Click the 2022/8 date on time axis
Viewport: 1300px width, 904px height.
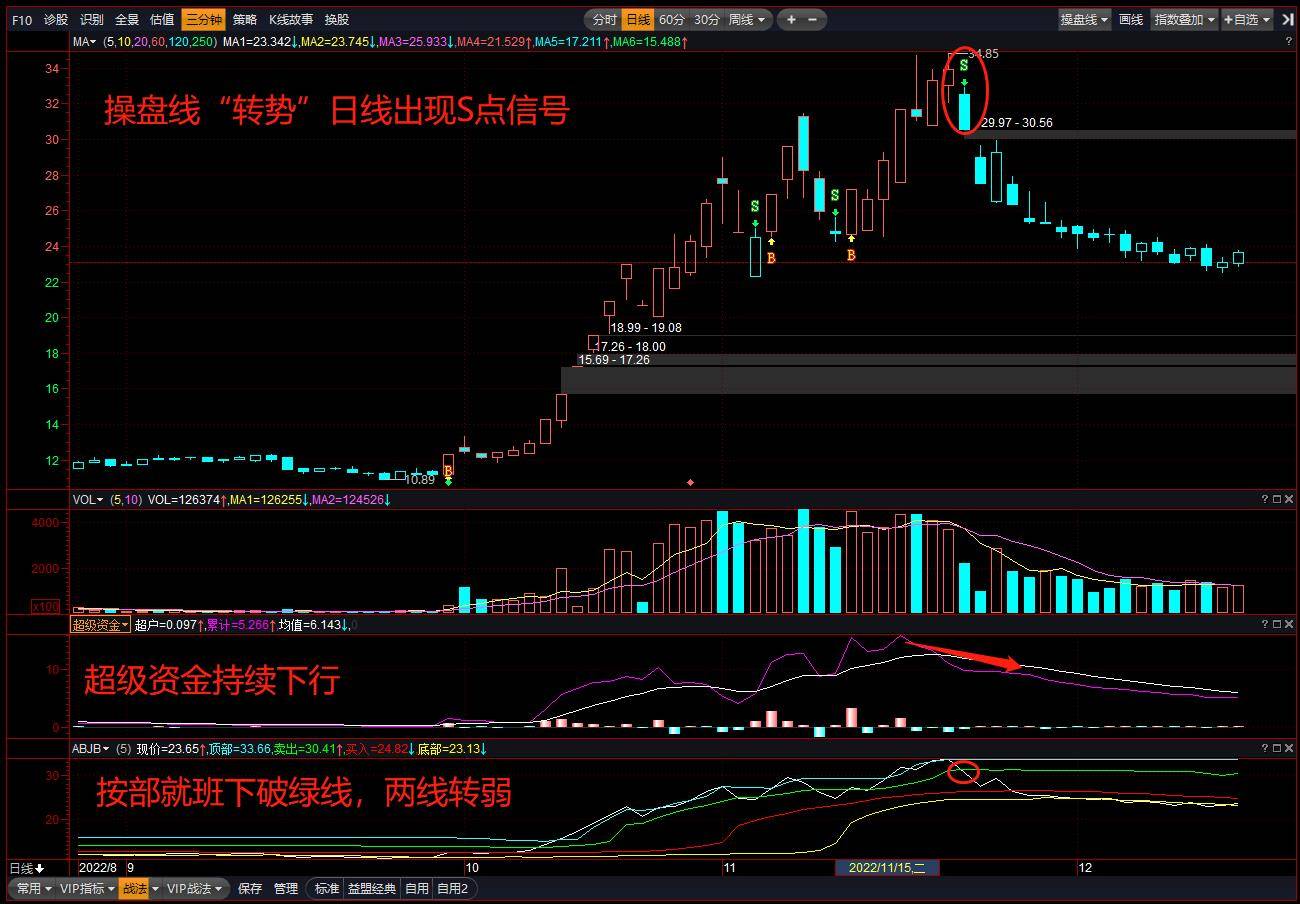tap(97, 868)
